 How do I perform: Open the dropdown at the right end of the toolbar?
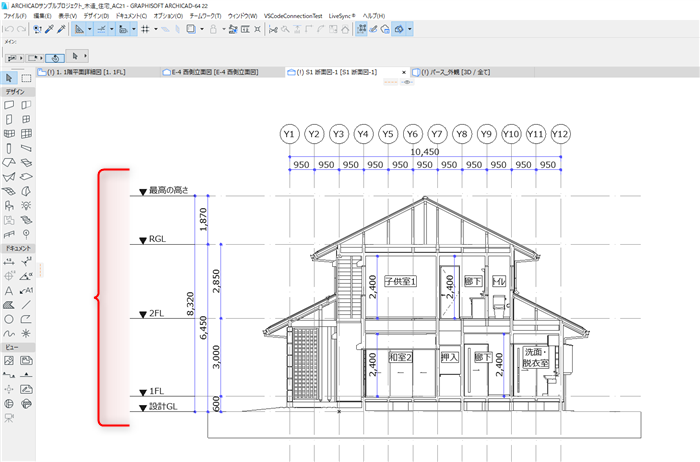pos(409,29)
